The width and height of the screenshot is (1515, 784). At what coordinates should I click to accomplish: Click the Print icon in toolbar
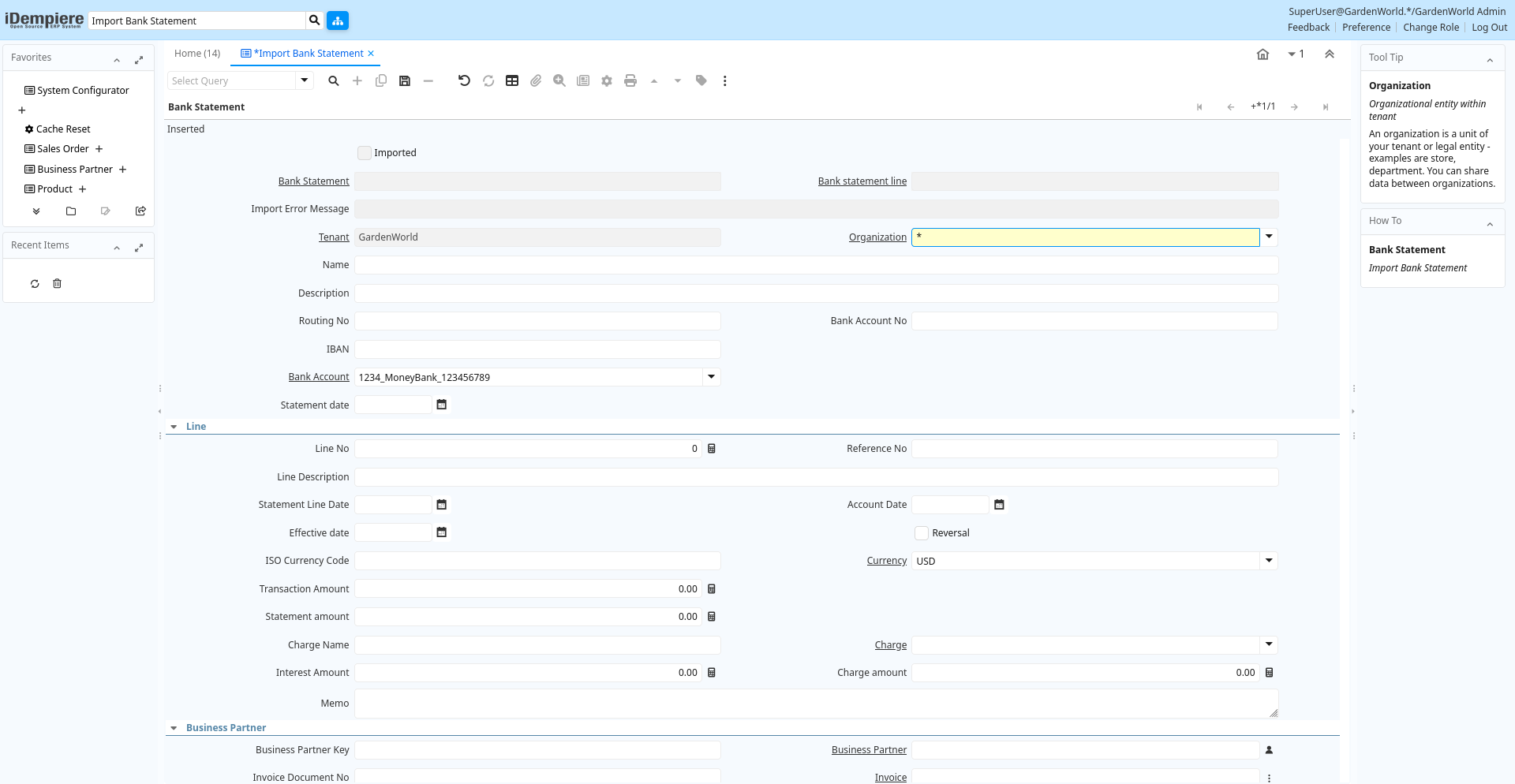pyautogui.click(x=630, y=80)
